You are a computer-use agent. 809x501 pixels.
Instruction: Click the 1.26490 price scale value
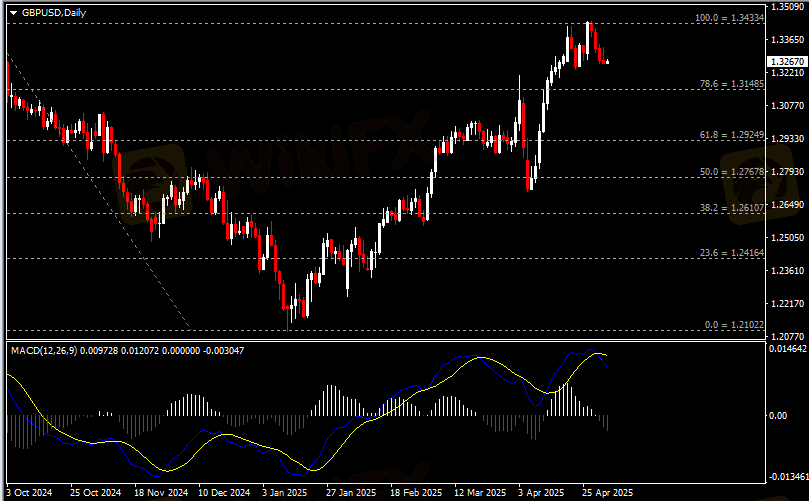(x=787, y=205)
